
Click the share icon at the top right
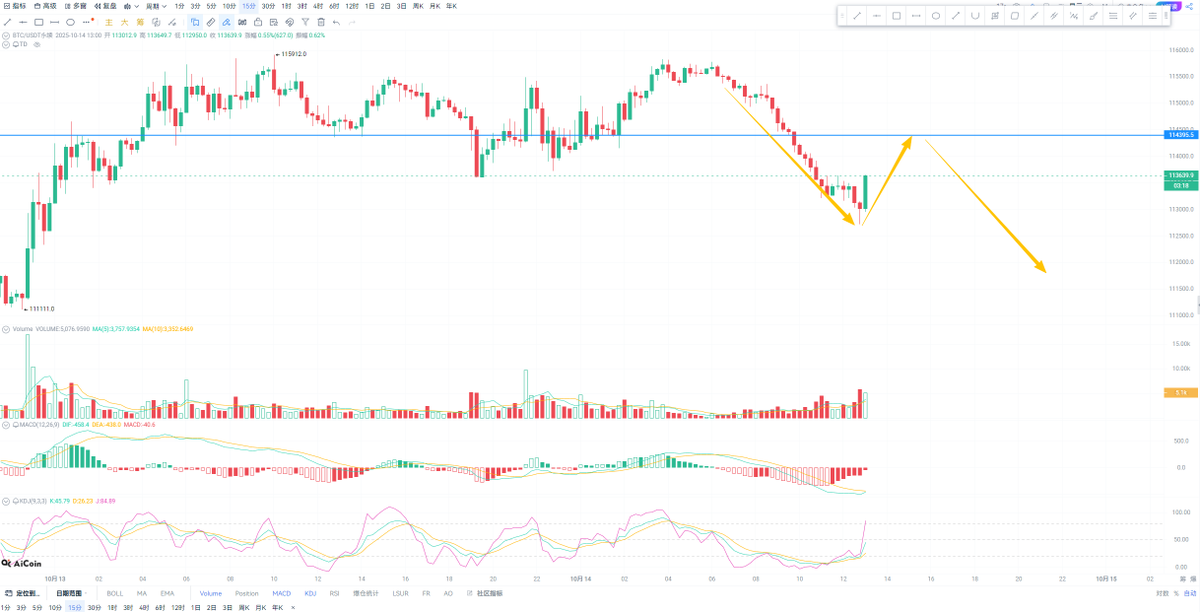[1188, 6]
